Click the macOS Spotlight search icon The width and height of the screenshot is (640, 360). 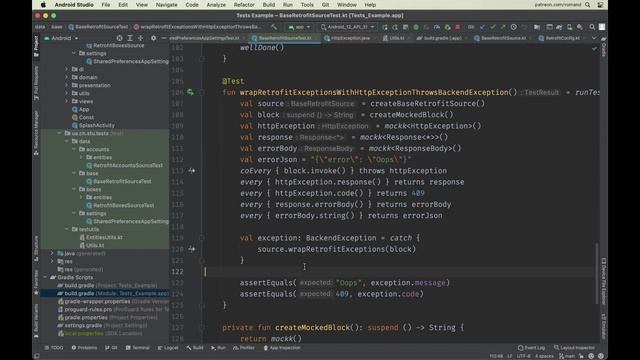point(587,5)
